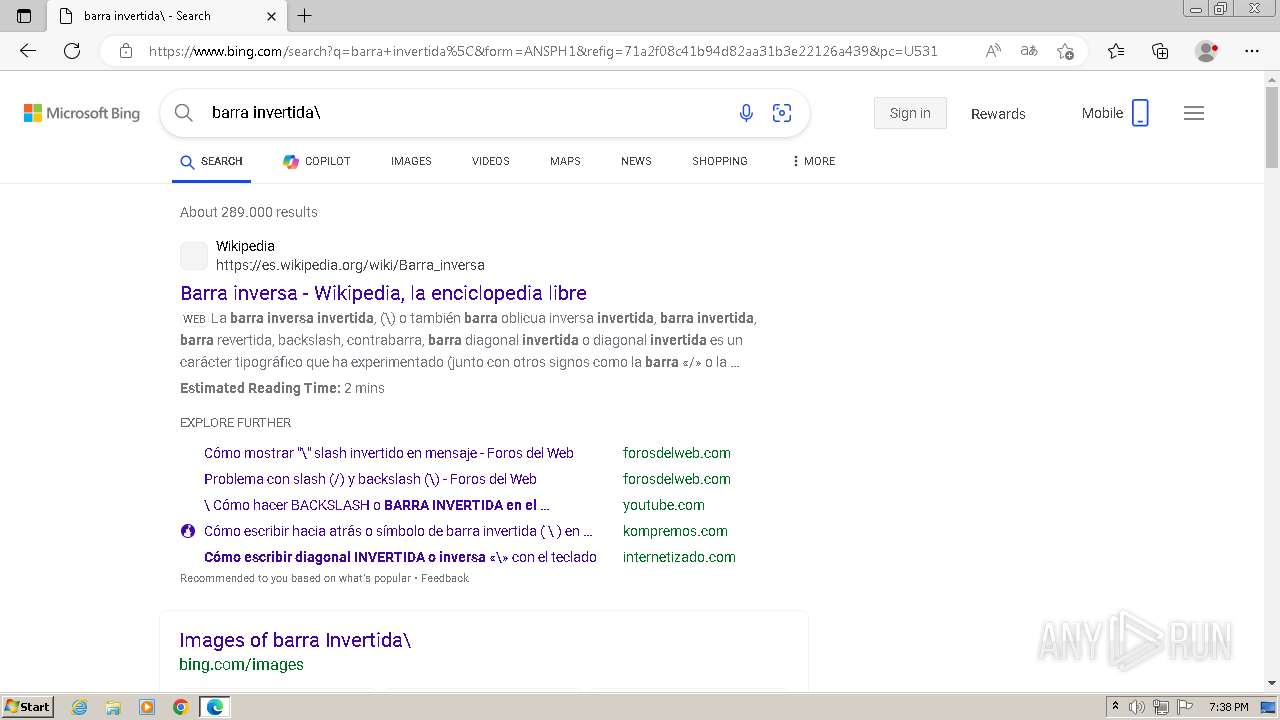
Task: Switch to the MAPS tab
Action: click(x=565, y=161)
